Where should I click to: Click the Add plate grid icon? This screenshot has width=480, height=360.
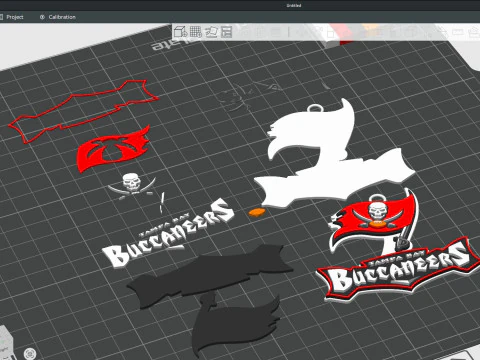point(196,32)
